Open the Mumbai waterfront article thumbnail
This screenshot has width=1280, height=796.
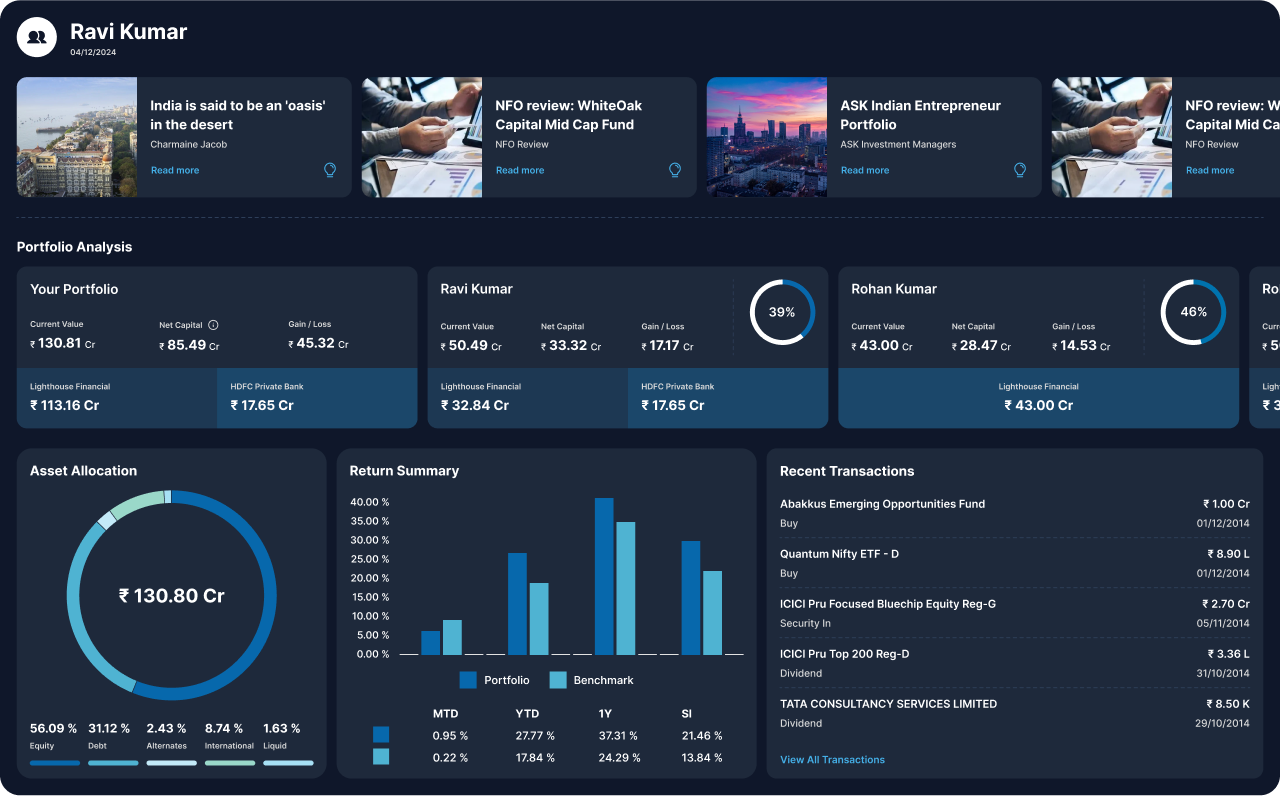pos(77,137)
